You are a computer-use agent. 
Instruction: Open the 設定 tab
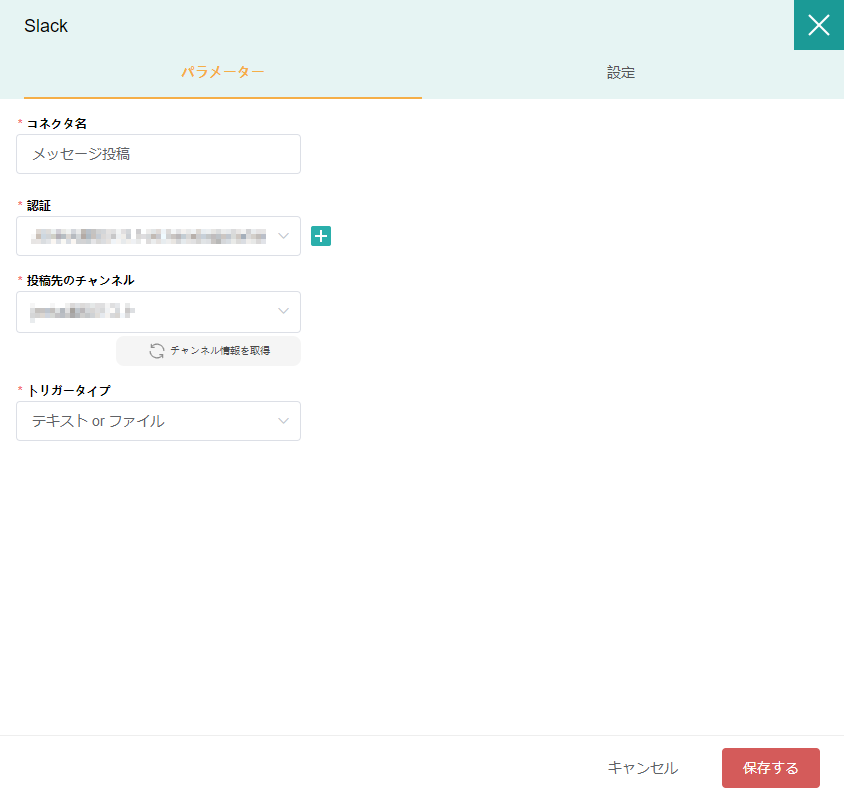621,72
